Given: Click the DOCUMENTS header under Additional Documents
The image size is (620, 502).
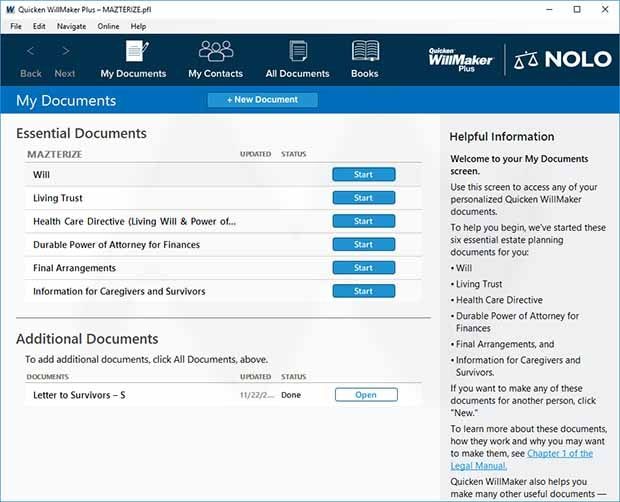Looking at the screenshot, I should [x=47, y=377].
